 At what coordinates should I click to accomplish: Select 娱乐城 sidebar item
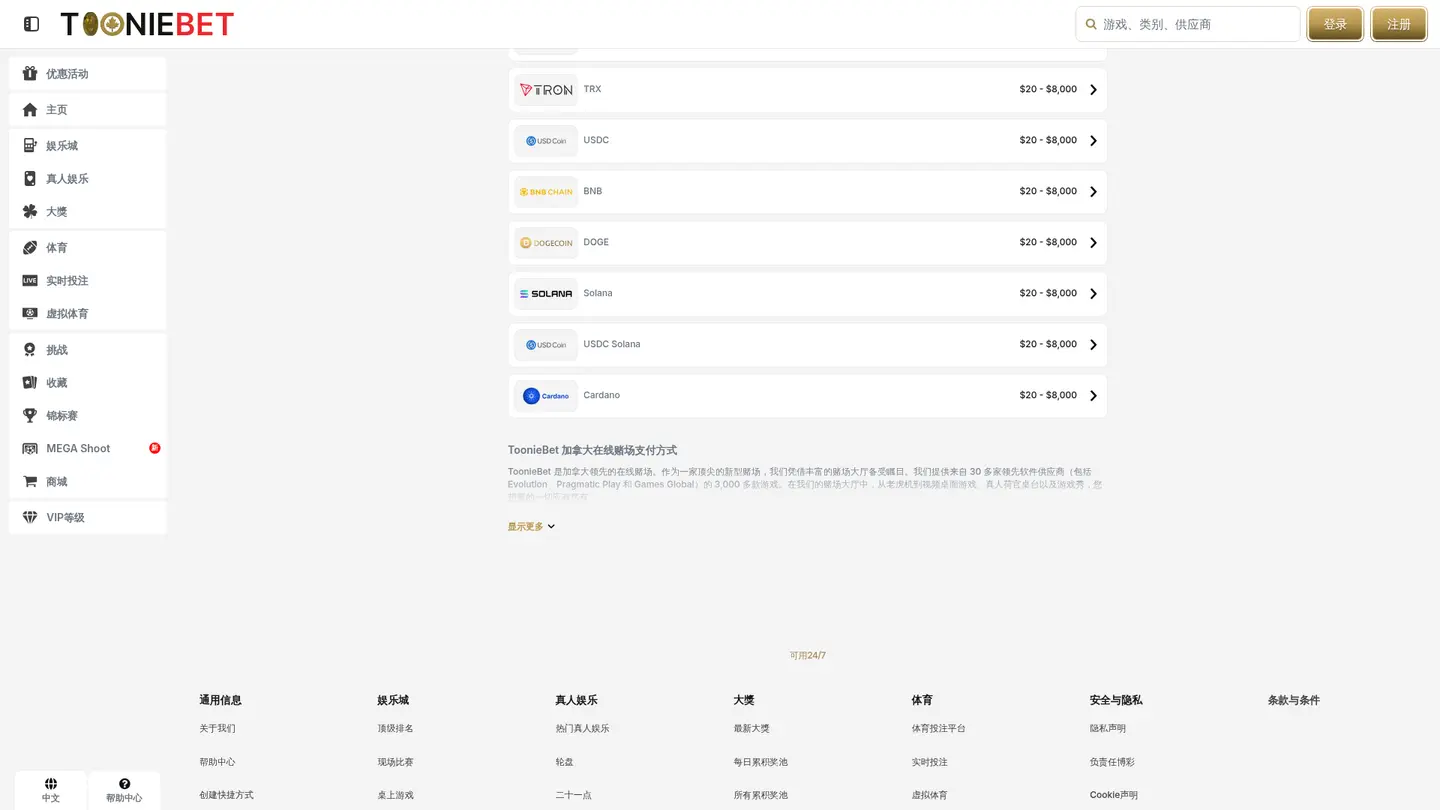88,146
